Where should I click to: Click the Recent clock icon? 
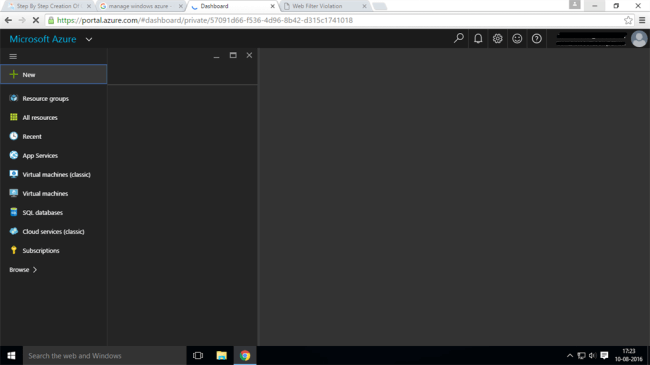(14, 136)
